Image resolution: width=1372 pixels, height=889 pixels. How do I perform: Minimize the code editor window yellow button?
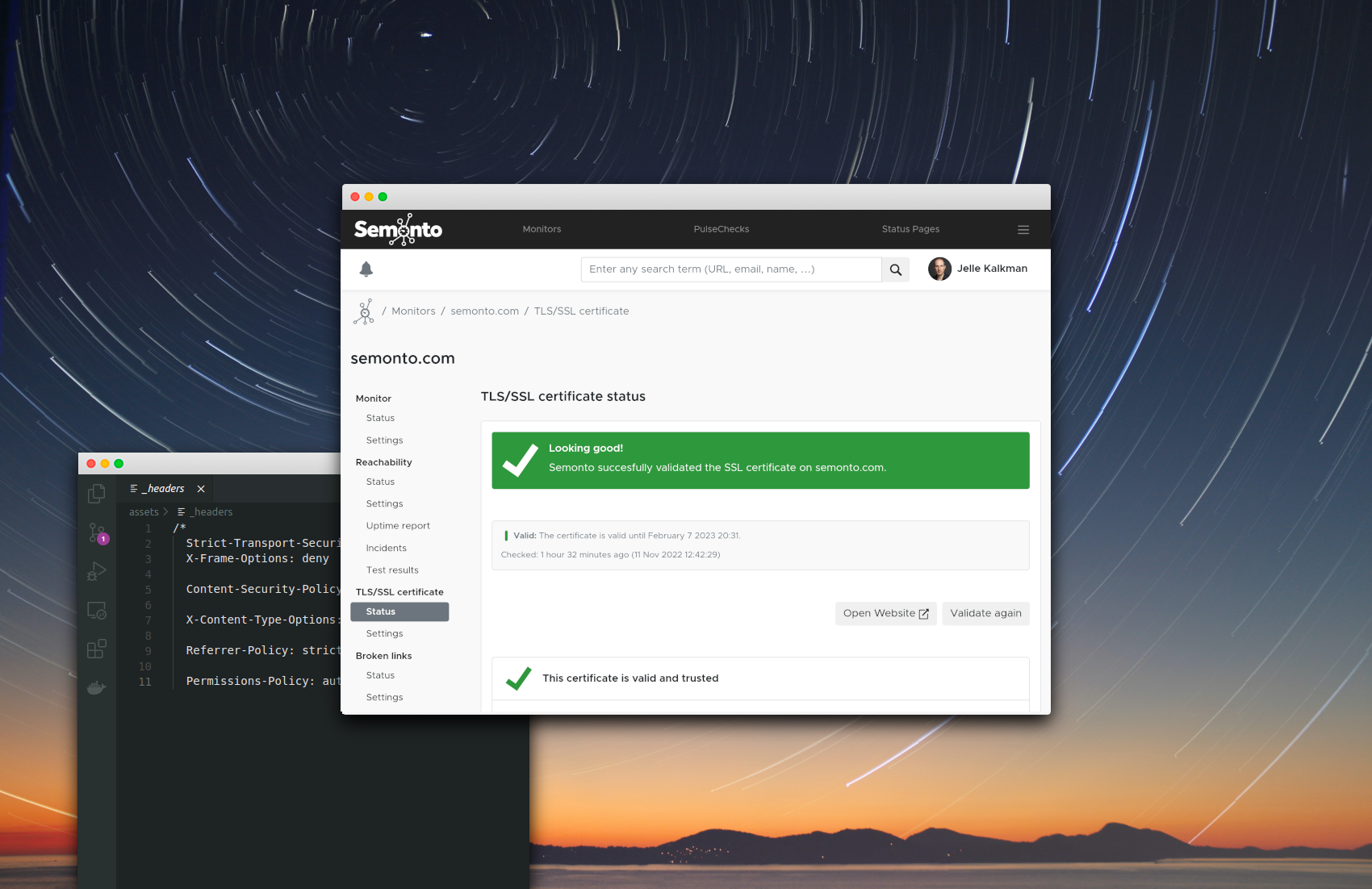coord(105,464)
